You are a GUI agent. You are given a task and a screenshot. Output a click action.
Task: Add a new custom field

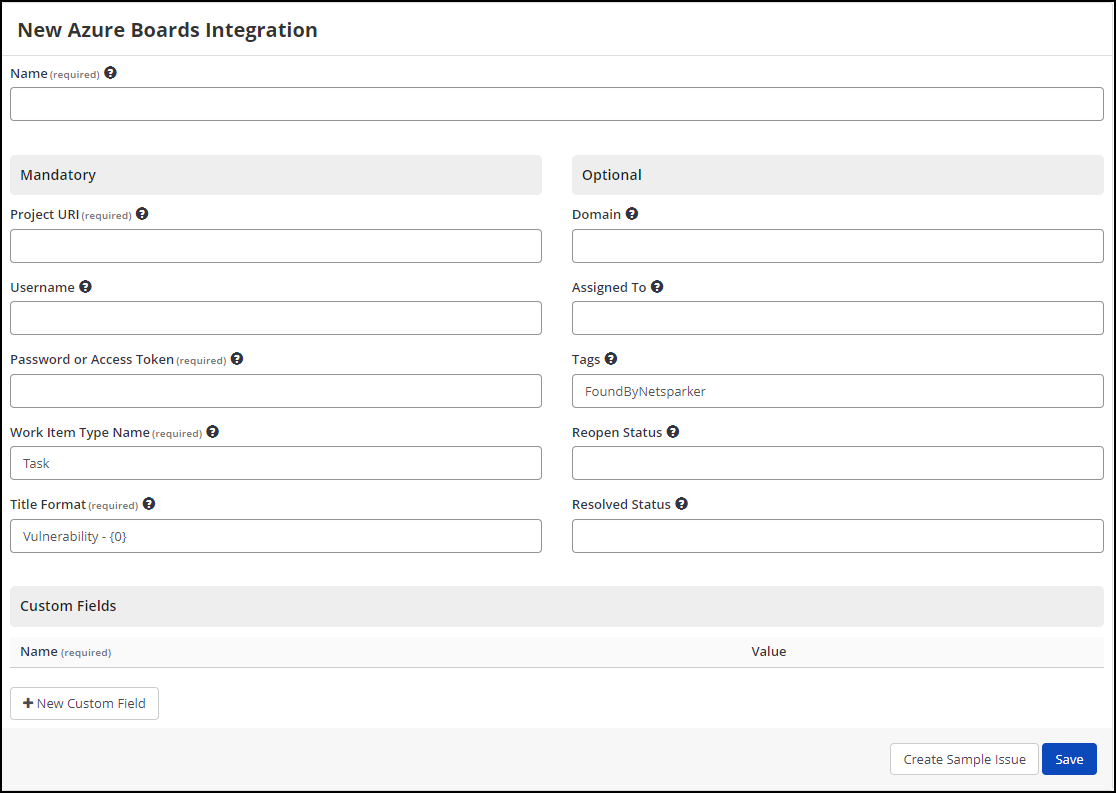(84, 703)
